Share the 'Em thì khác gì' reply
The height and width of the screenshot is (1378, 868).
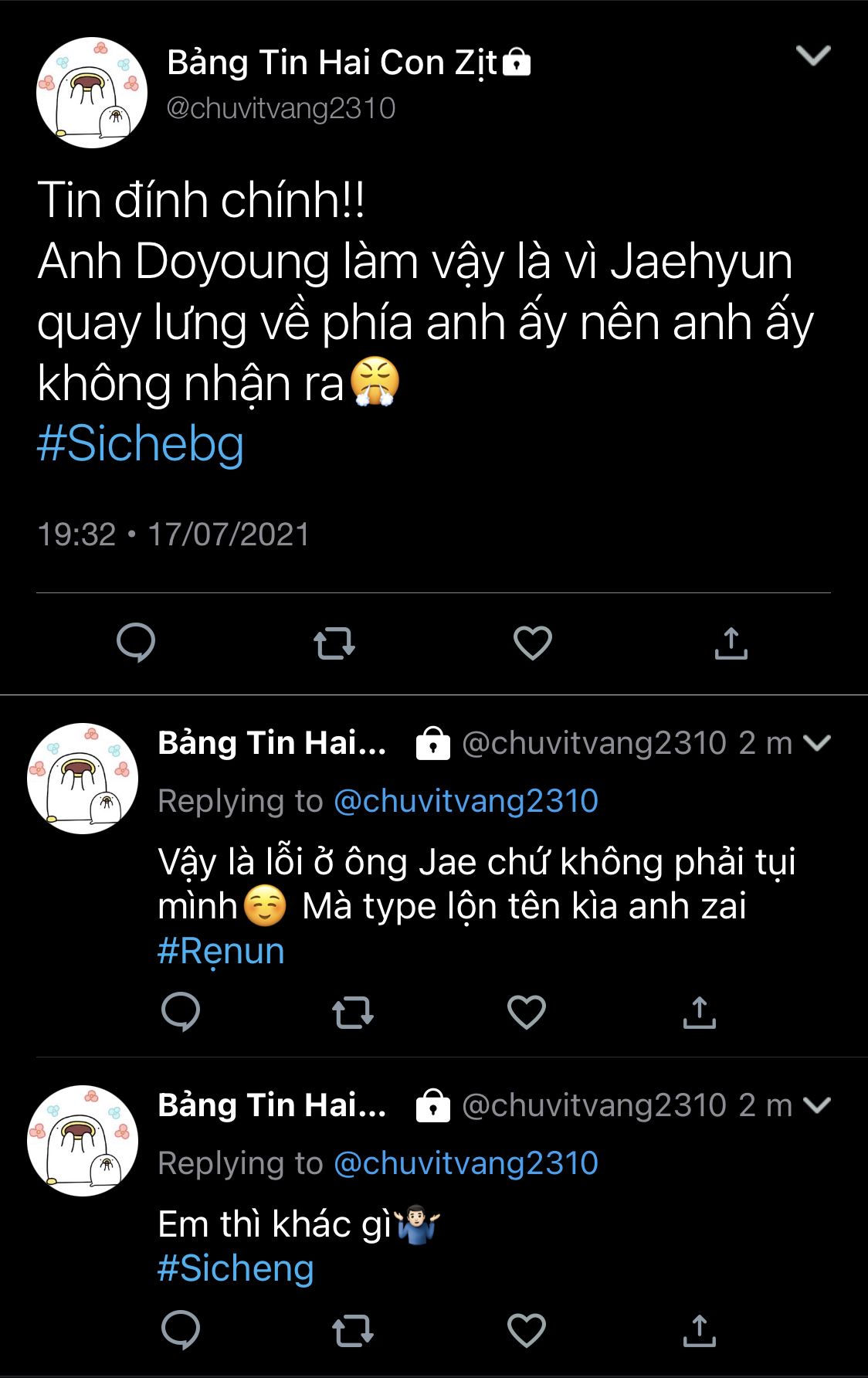coord(700,1330)
